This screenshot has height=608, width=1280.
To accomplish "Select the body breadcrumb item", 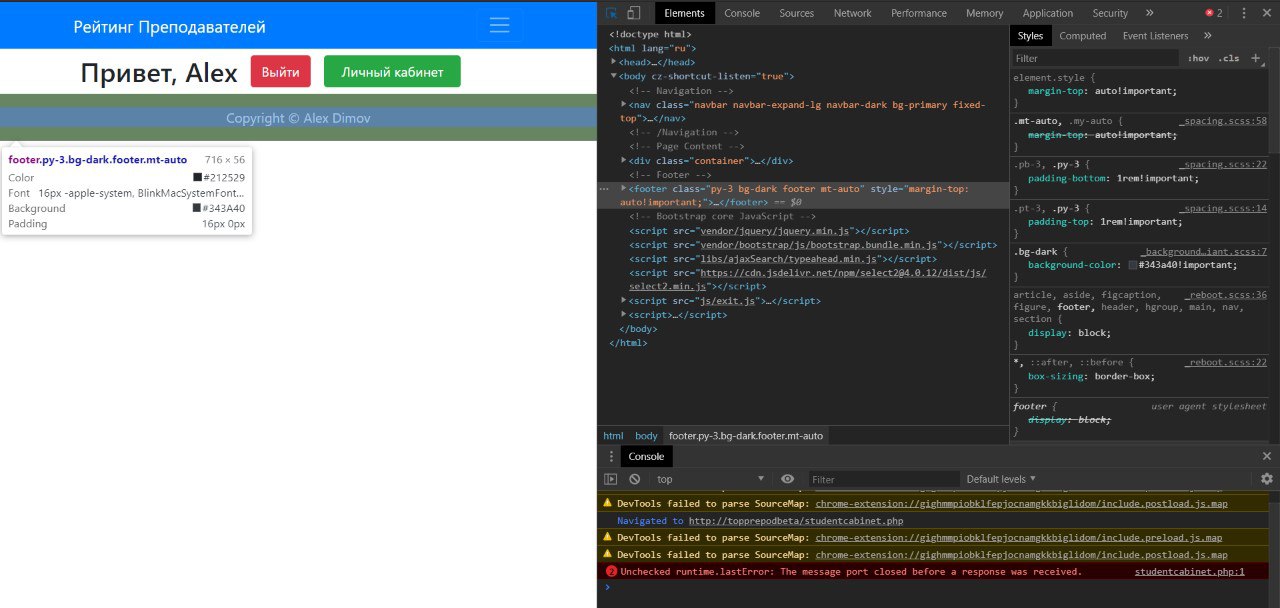I will coord(646,436).
